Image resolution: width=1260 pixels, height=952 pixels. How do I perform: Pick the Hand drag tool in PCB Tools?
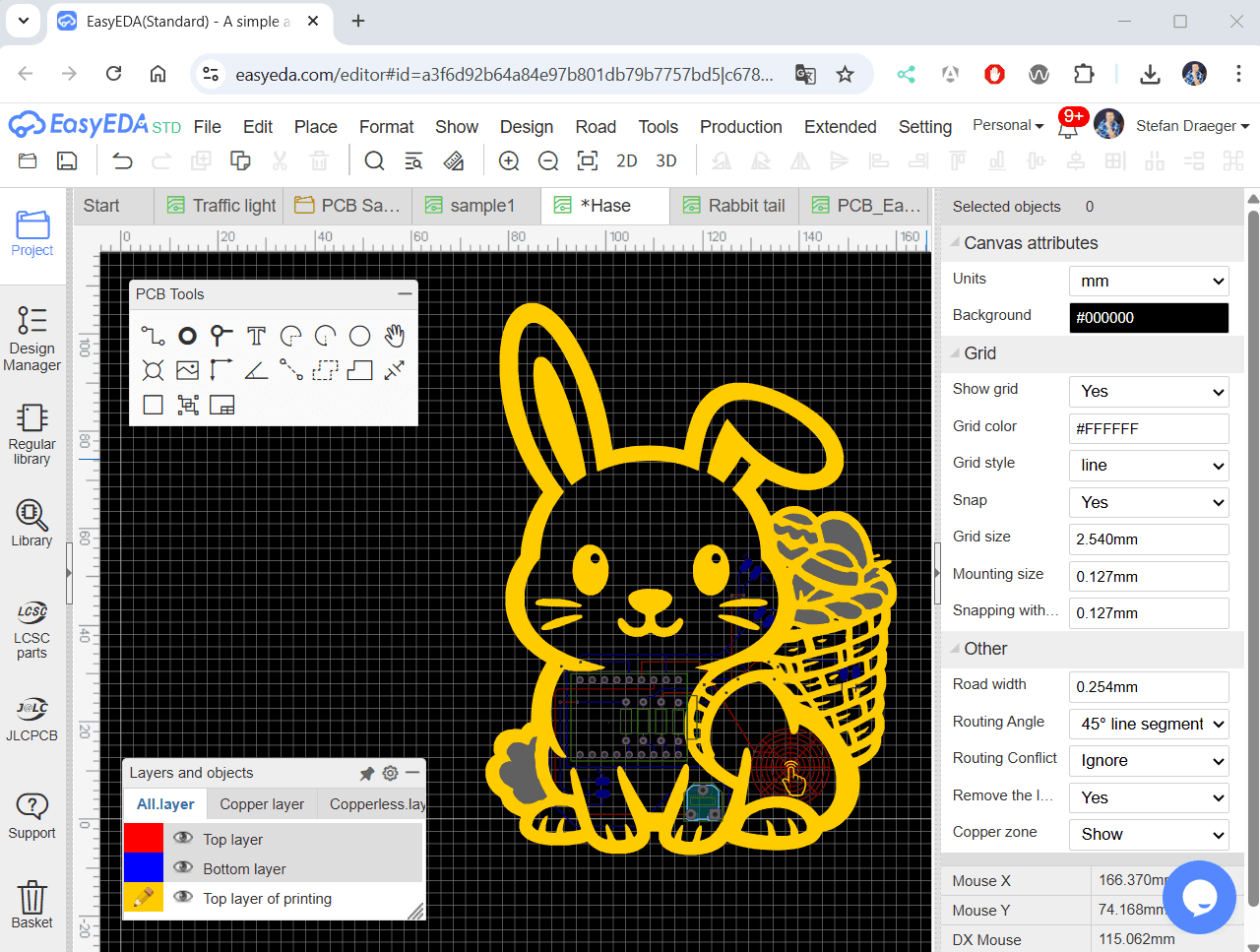tap(394, 336)
